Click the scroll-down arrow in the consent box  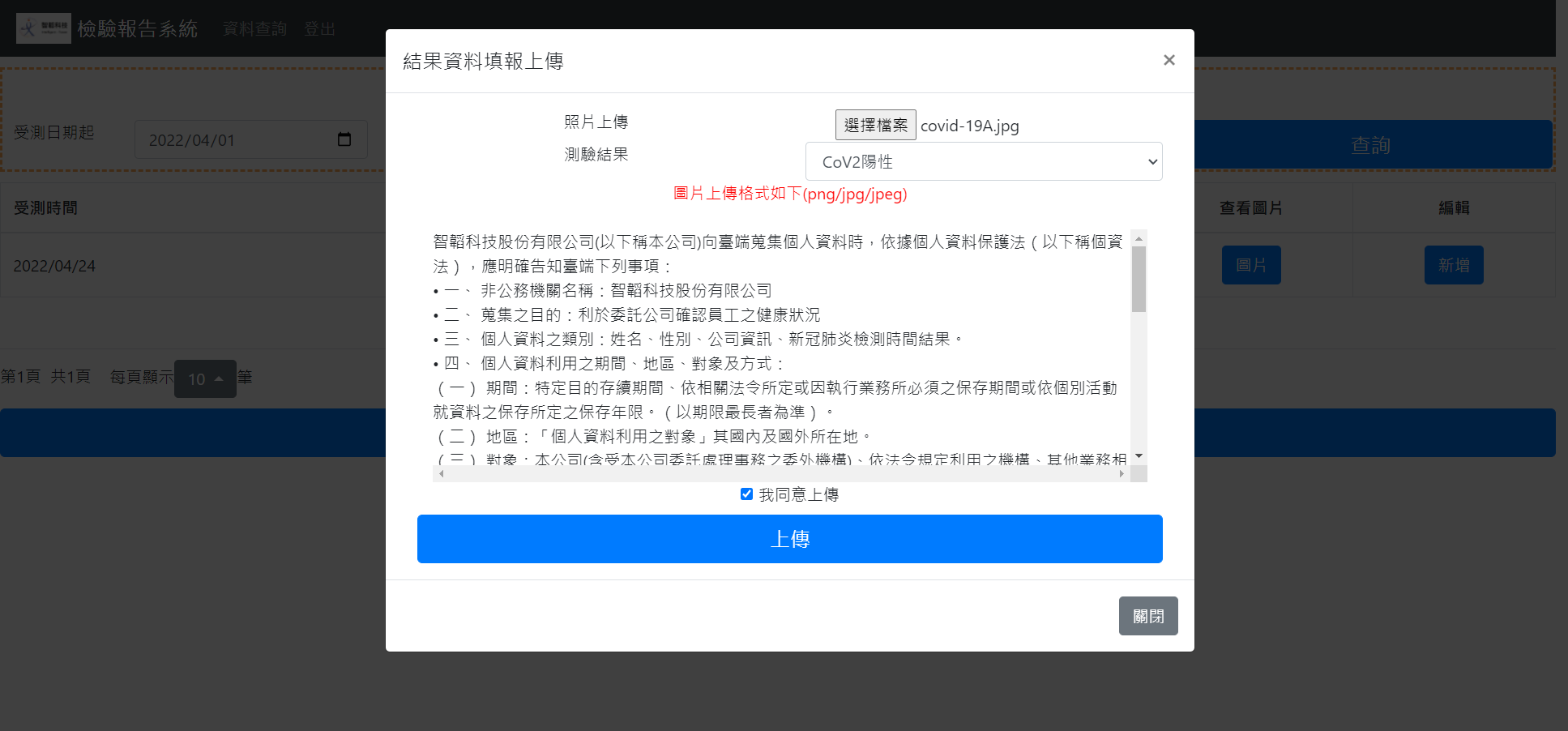click(x=1139, y=456)
